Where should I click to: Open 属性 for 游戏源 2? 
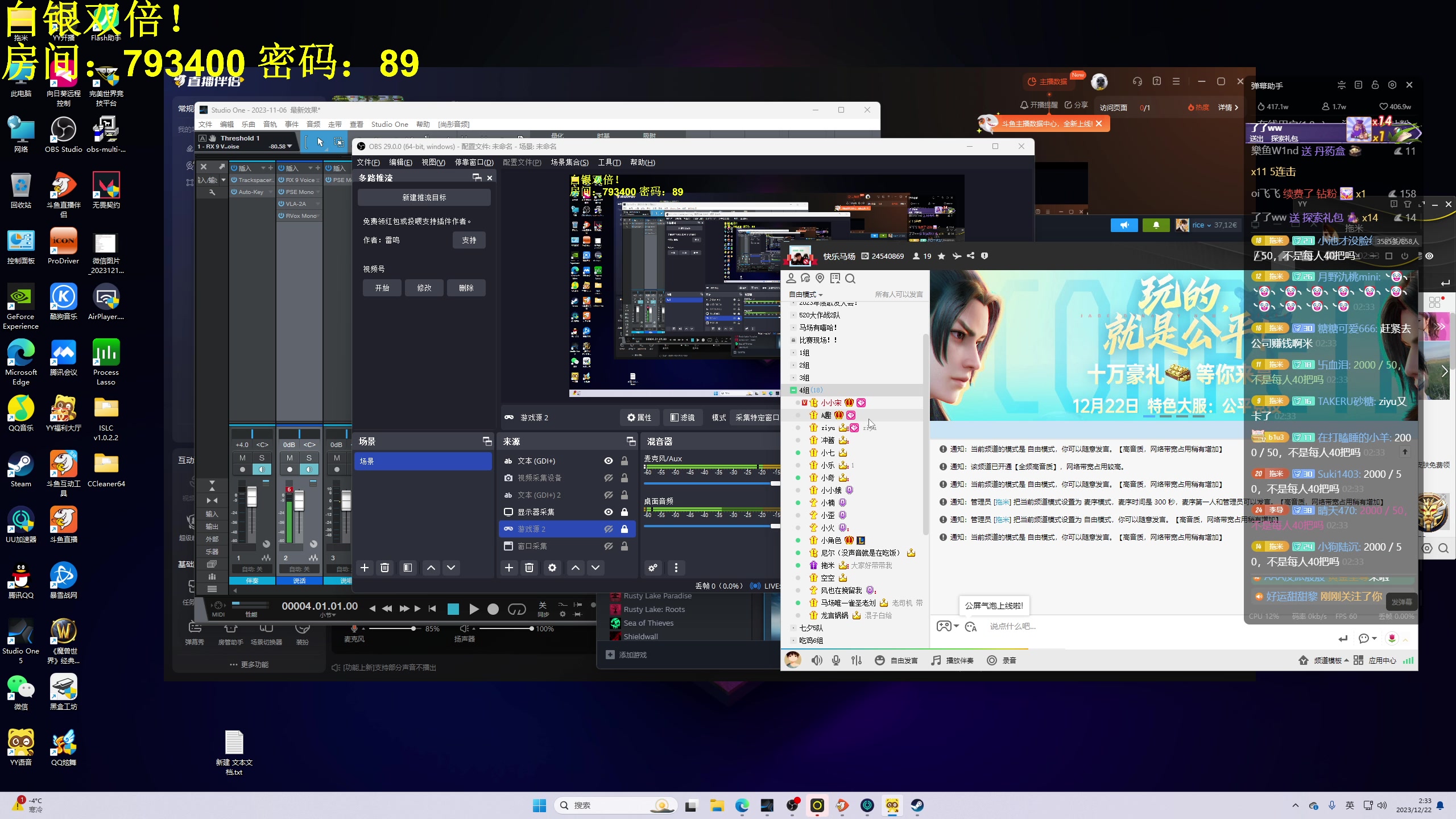point(639,417)
